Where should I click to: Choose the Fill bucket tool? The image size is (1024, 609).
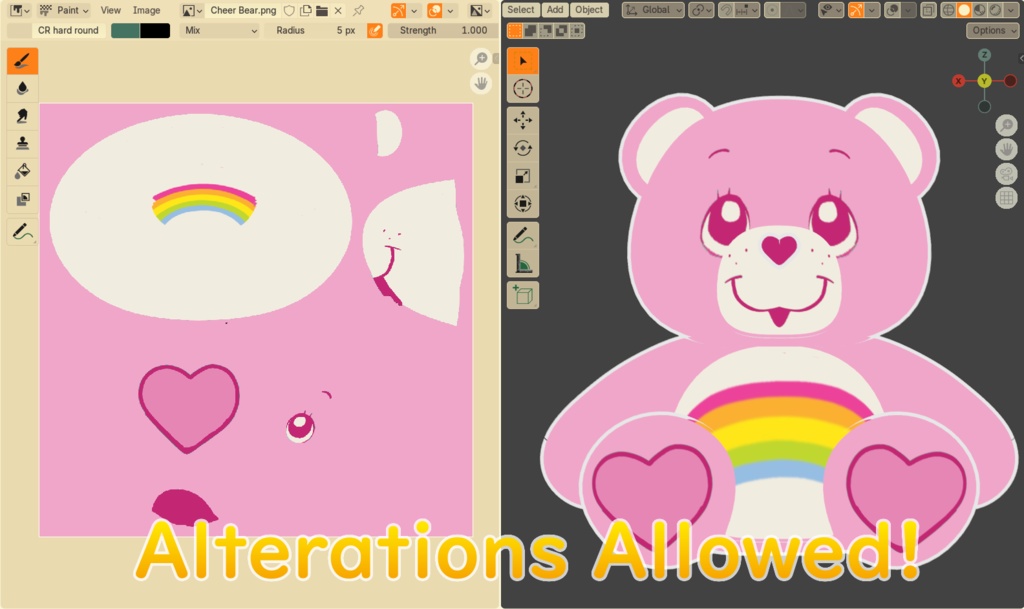pyautogui.click(x=20, y=169)
